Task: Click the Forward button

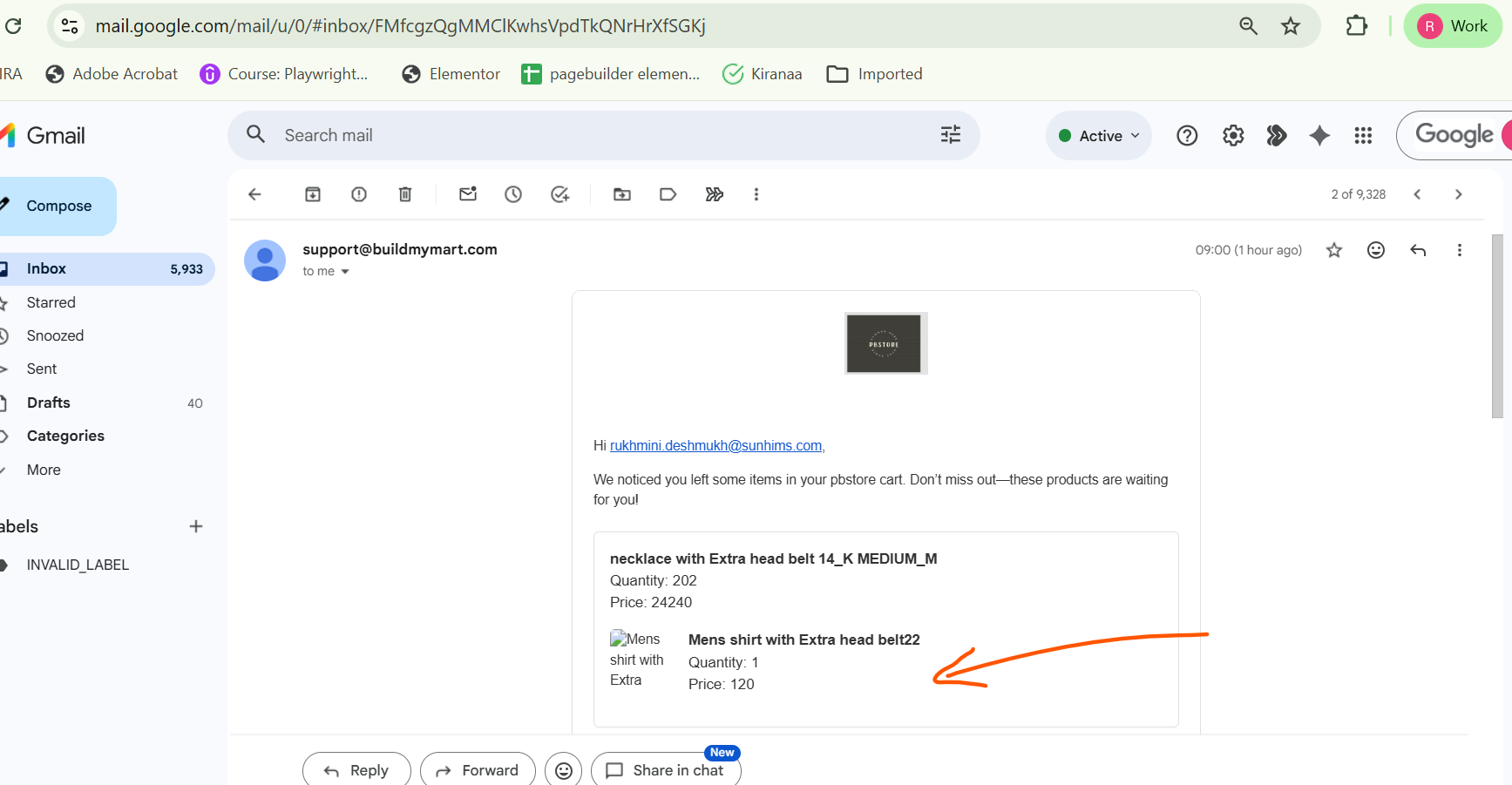Action: click(478, 770)
